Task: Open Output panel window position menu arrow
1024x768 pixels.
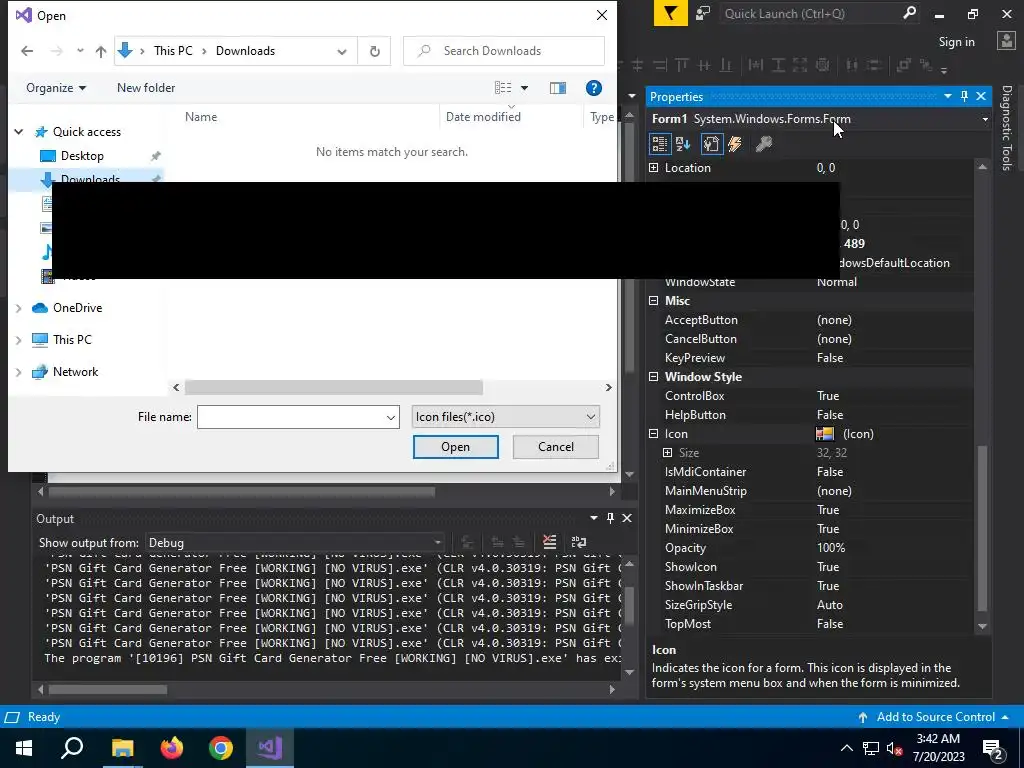Action: pyautogui.click(x=594, y=518)
